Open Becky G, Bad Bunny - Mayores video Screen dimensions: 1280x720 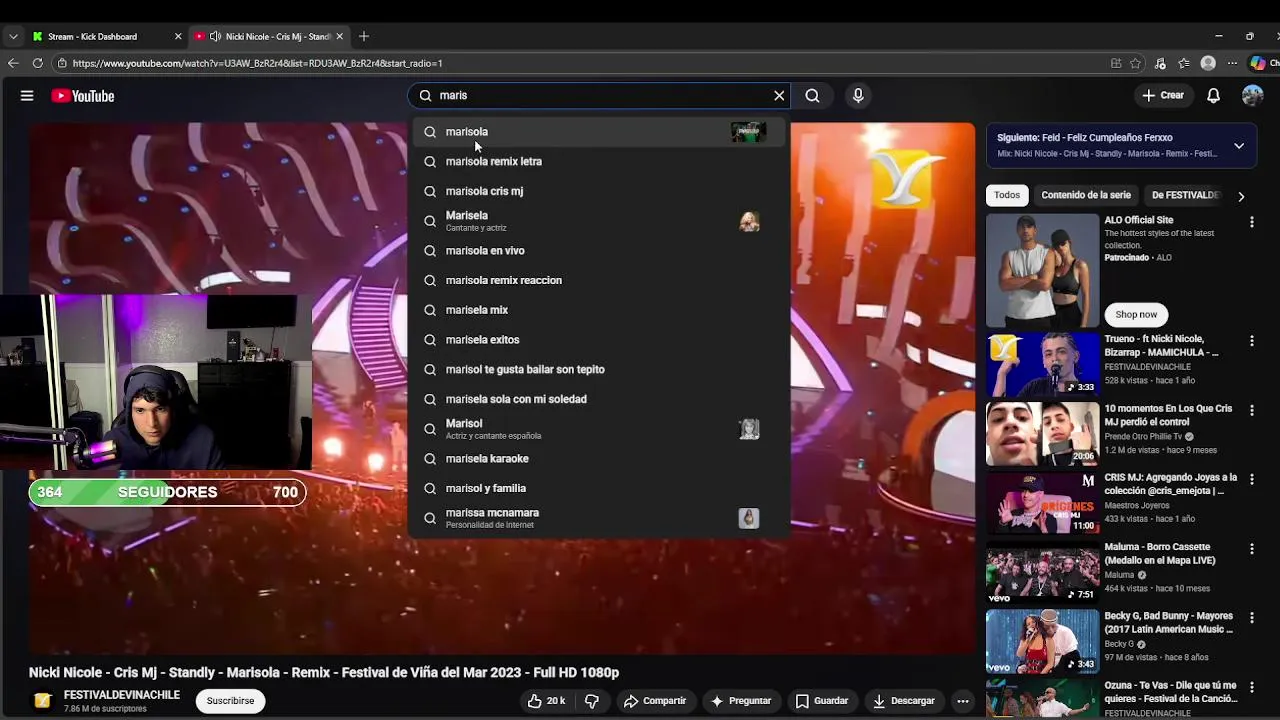(x=1043, y=641)
